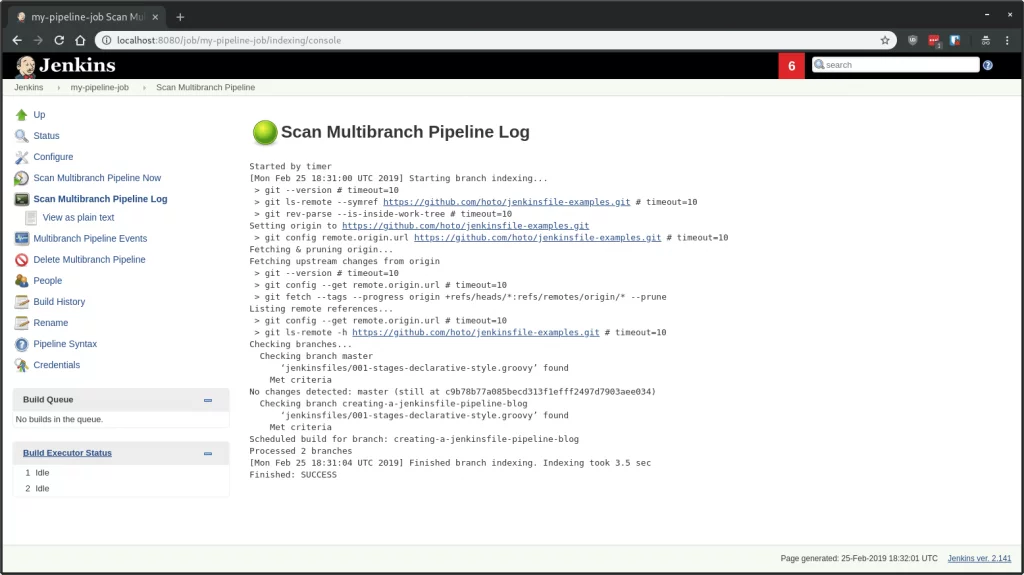Open the Build History link
1024x575 pixels.
pyautogui.click(x=59, y=302)
